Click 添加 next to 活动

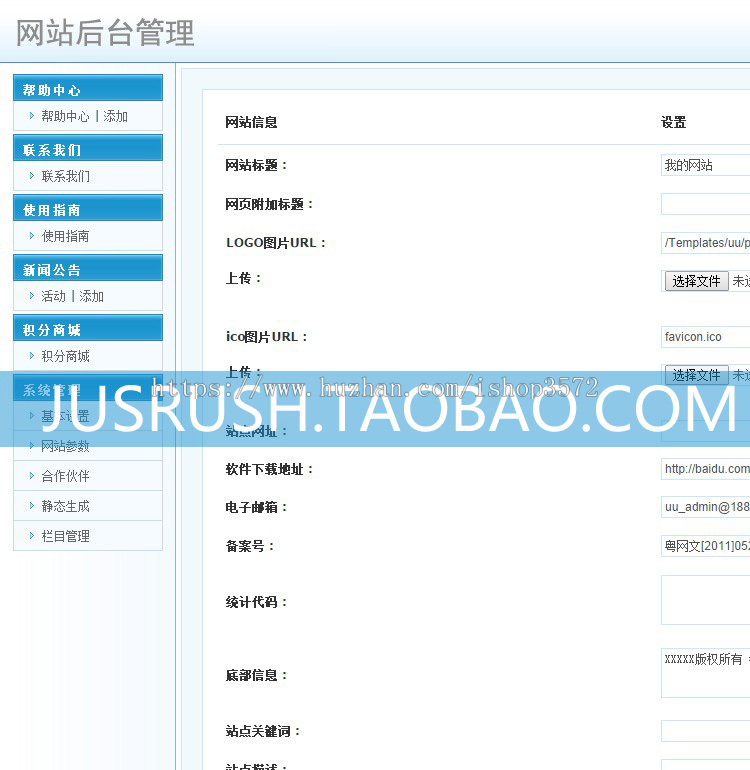coord(91,296)
